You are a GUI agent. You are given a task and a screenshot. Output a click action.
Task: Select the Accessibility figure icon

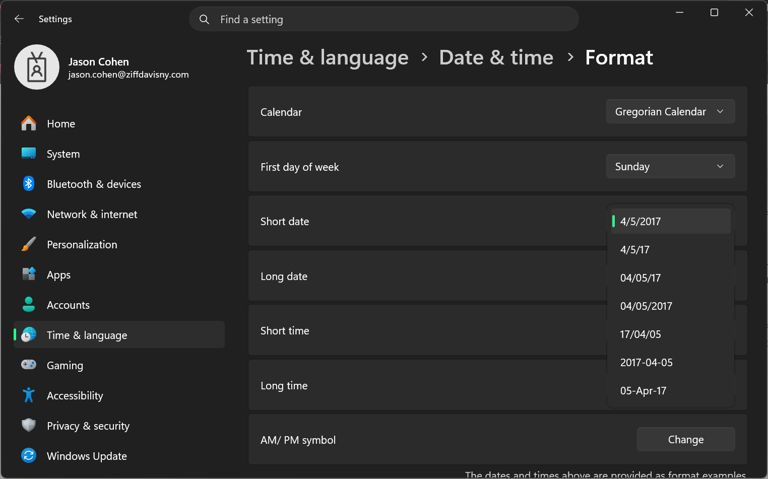(x=28, y=395)
